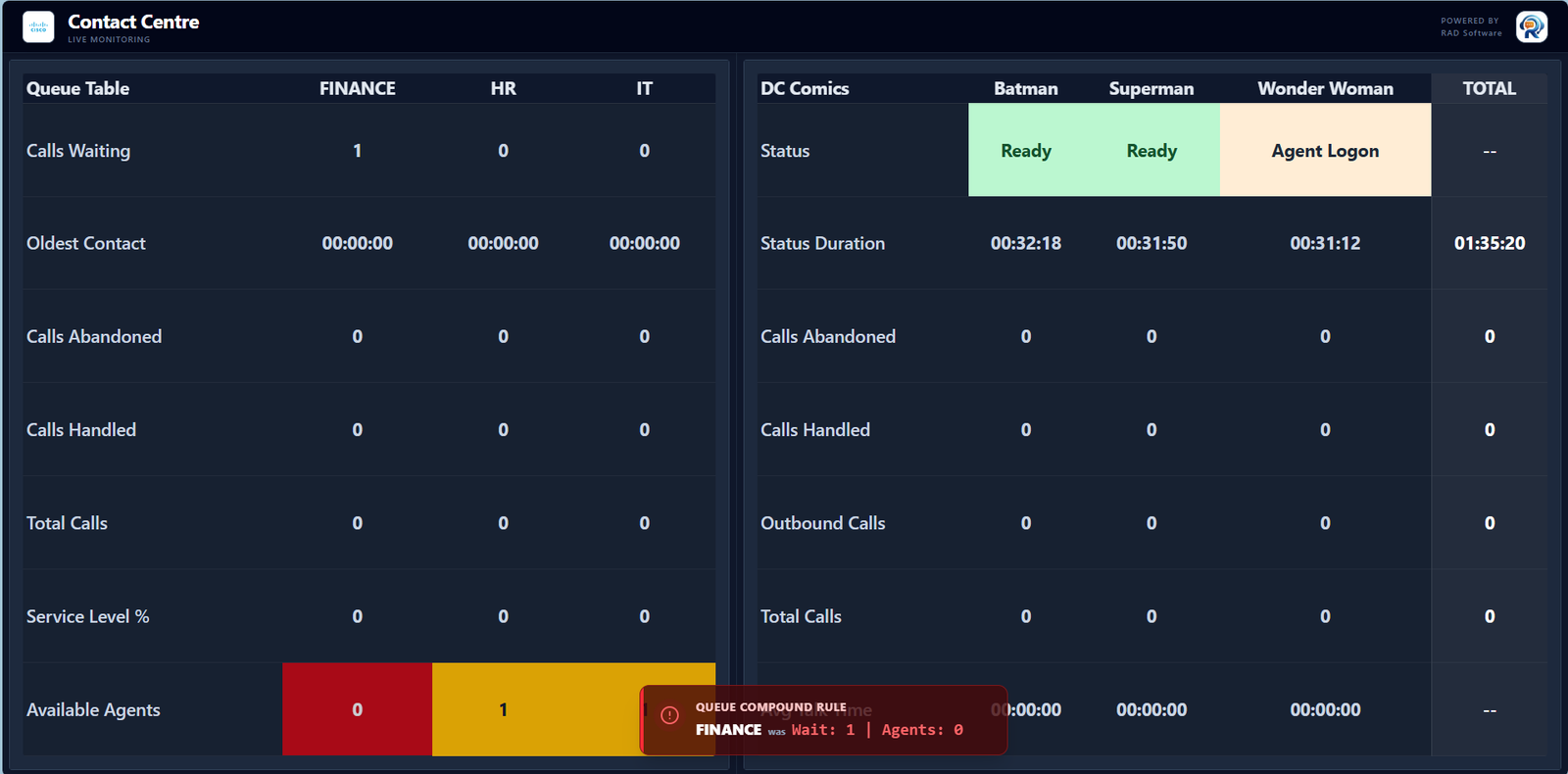Click the Contact Centre title
The image size is (1568, 774).
click(133, 22)
